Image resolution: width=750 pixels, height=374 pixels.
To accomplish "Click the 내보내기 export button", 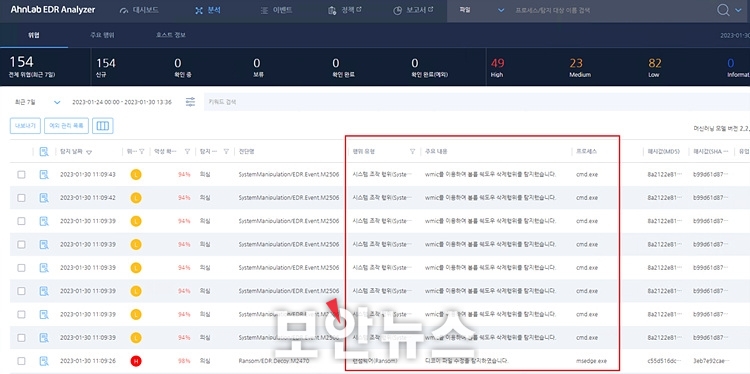I will 25,126.
